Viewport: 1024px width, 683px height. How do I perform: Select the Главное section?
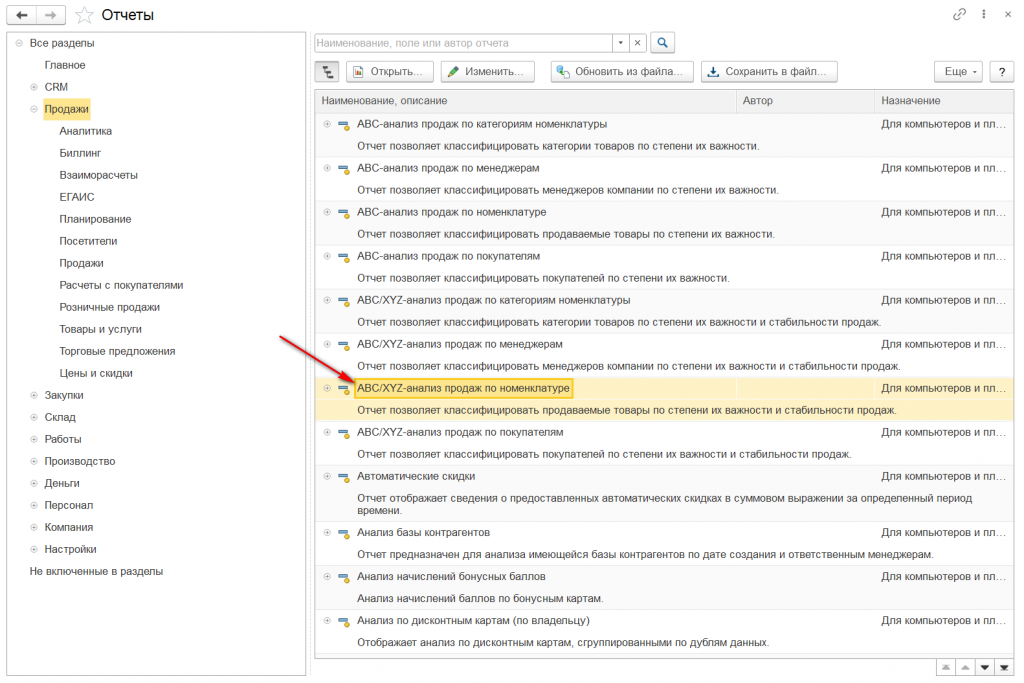click(x=65, y=65)
